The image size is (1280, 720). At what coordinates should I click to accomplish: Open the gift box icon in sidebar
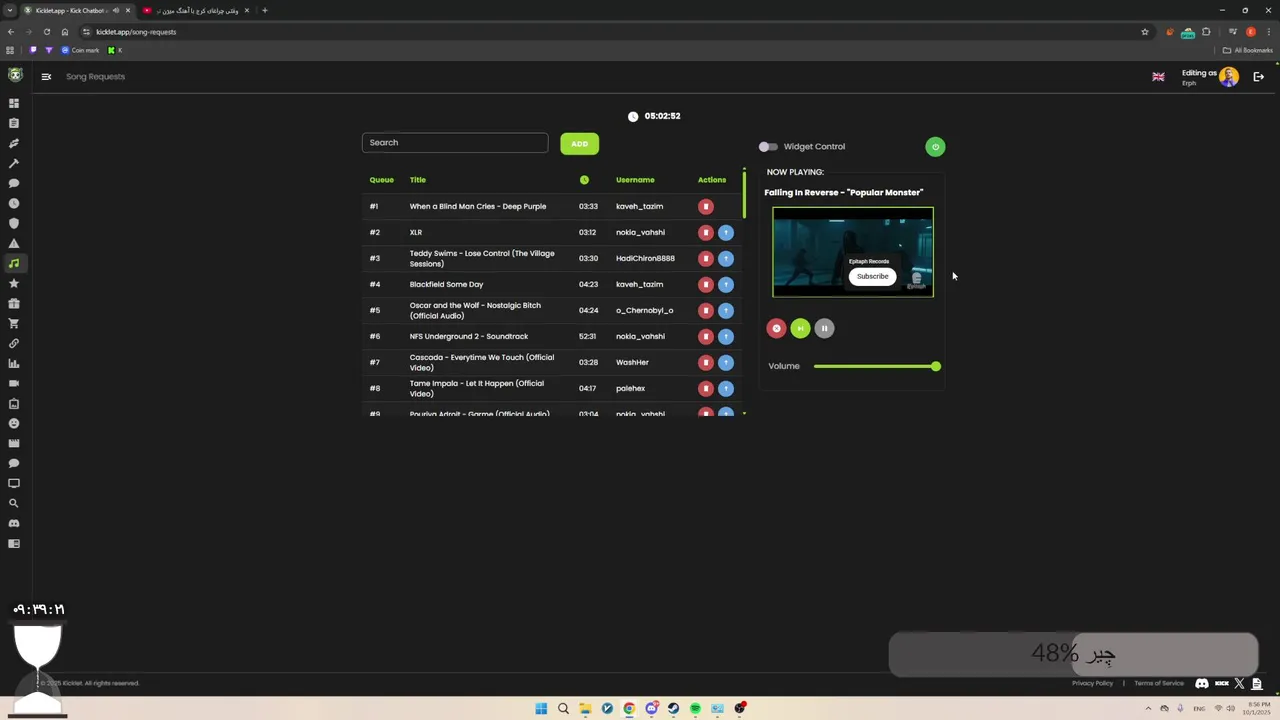[x=14, y=303]
